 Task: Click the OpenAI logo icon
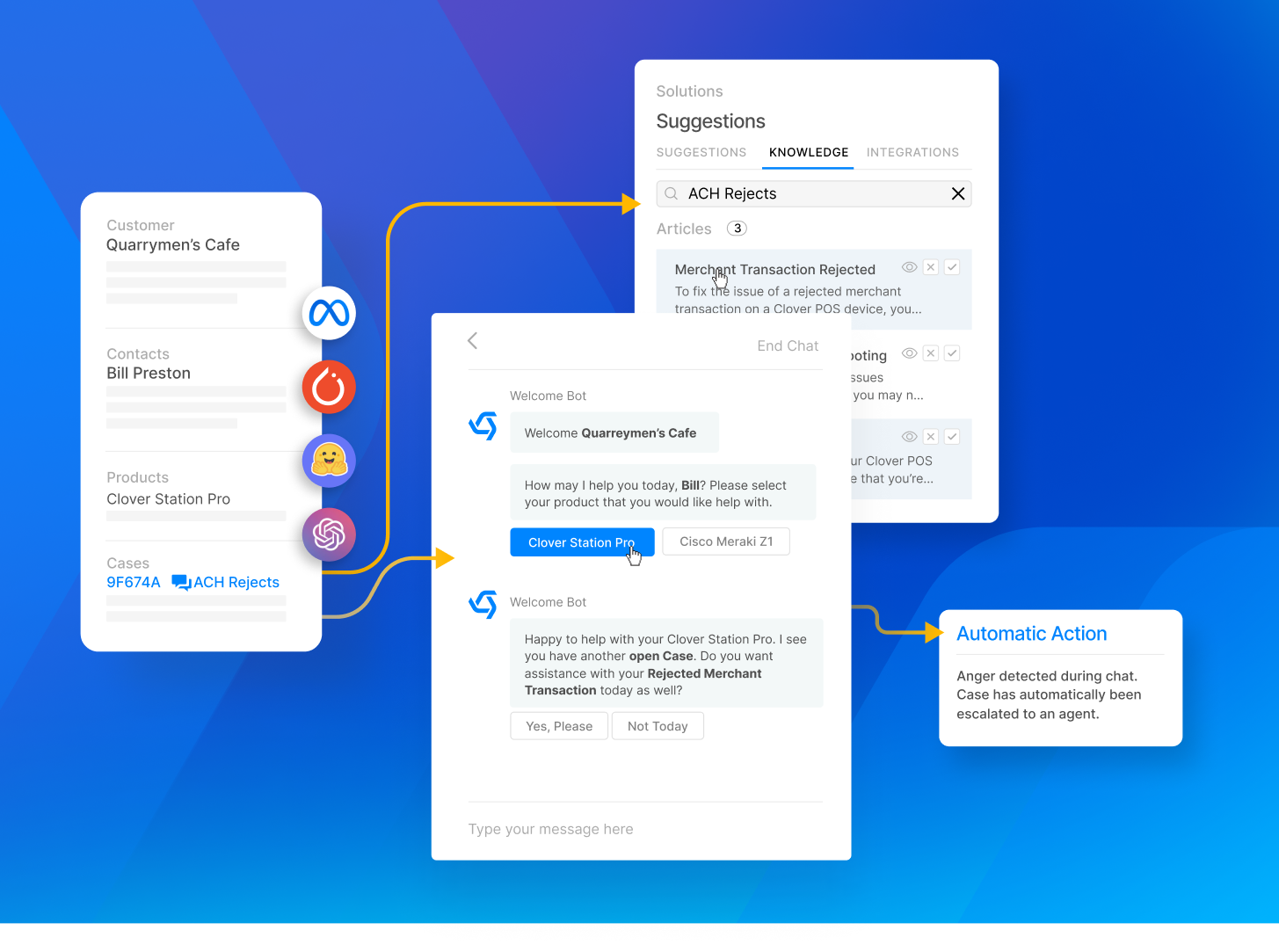pos(329,534)
